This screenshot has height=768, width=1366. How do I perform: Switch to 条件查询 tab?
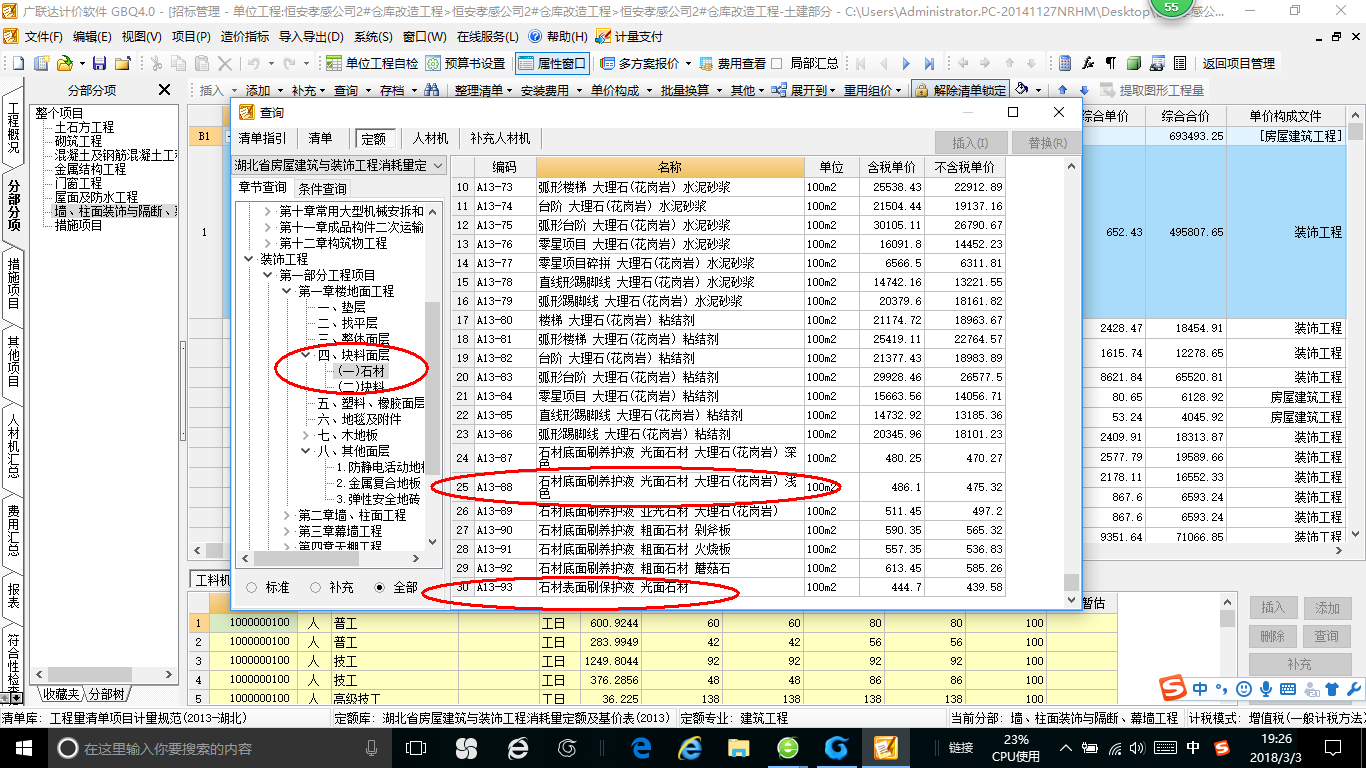(322, 189)
